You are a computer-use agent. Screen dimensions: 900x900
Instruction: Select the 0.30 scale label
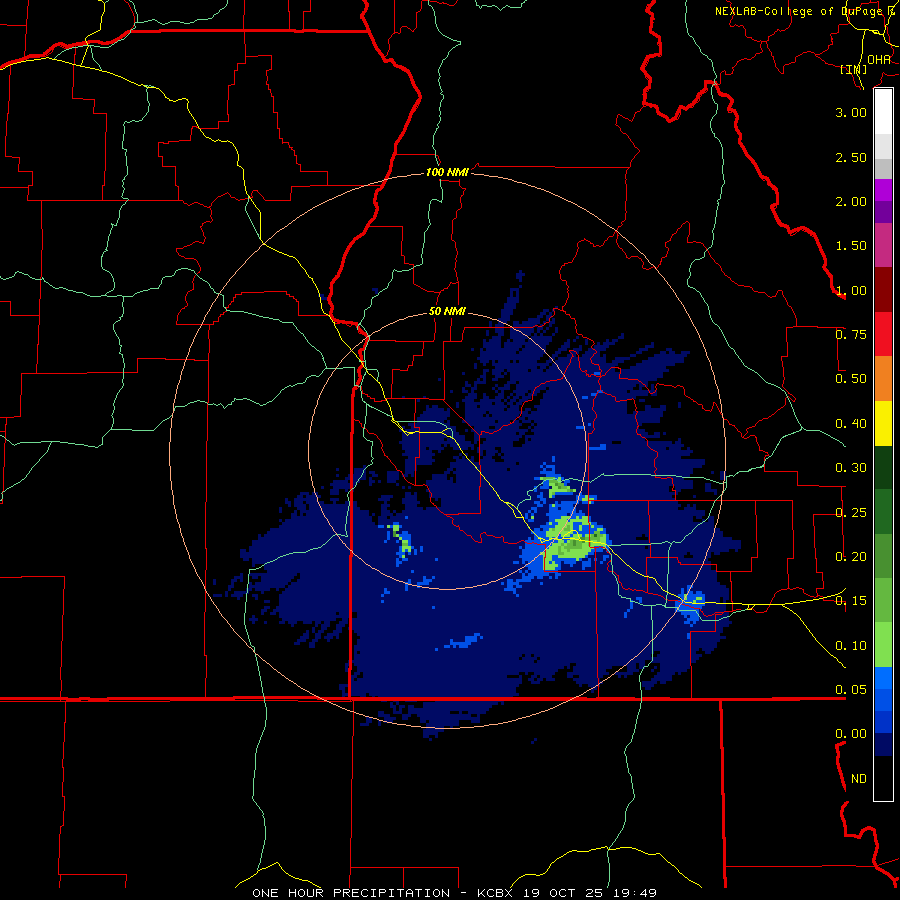point(851,468)
